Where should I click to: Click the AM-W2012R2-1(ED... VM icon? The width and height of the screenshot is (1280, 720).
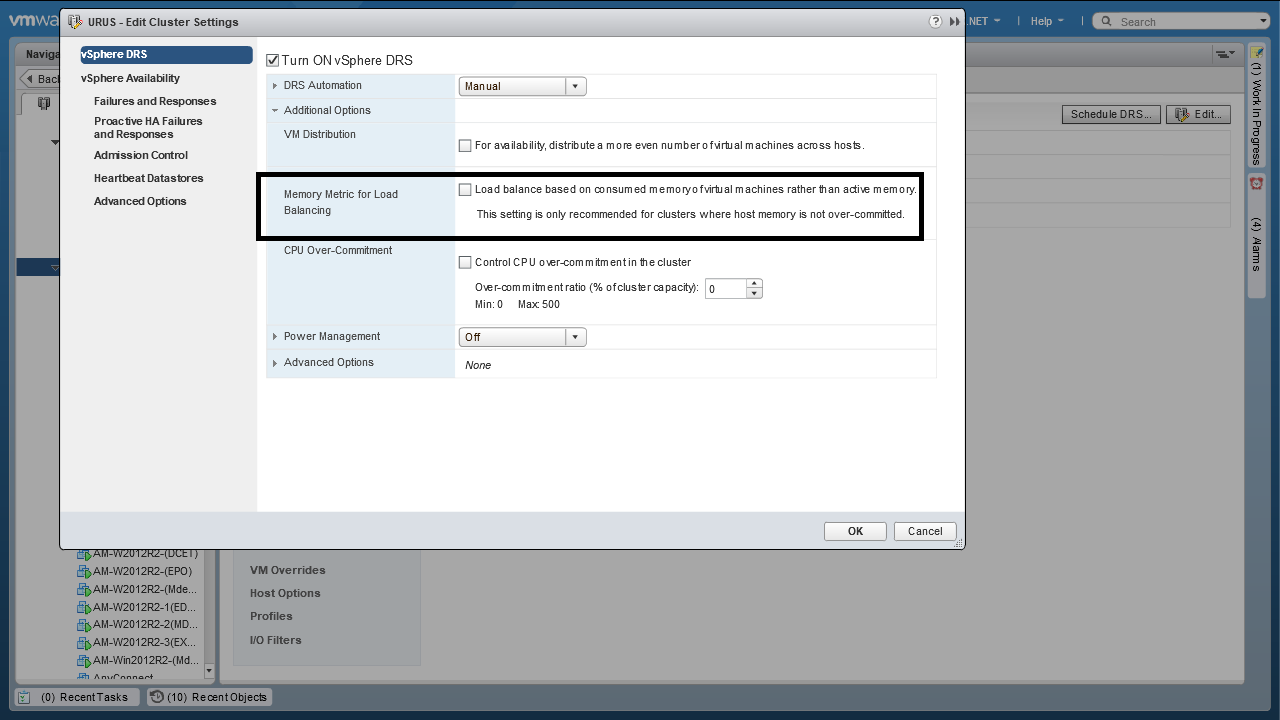pyautogui.click(x=84, y=607)
